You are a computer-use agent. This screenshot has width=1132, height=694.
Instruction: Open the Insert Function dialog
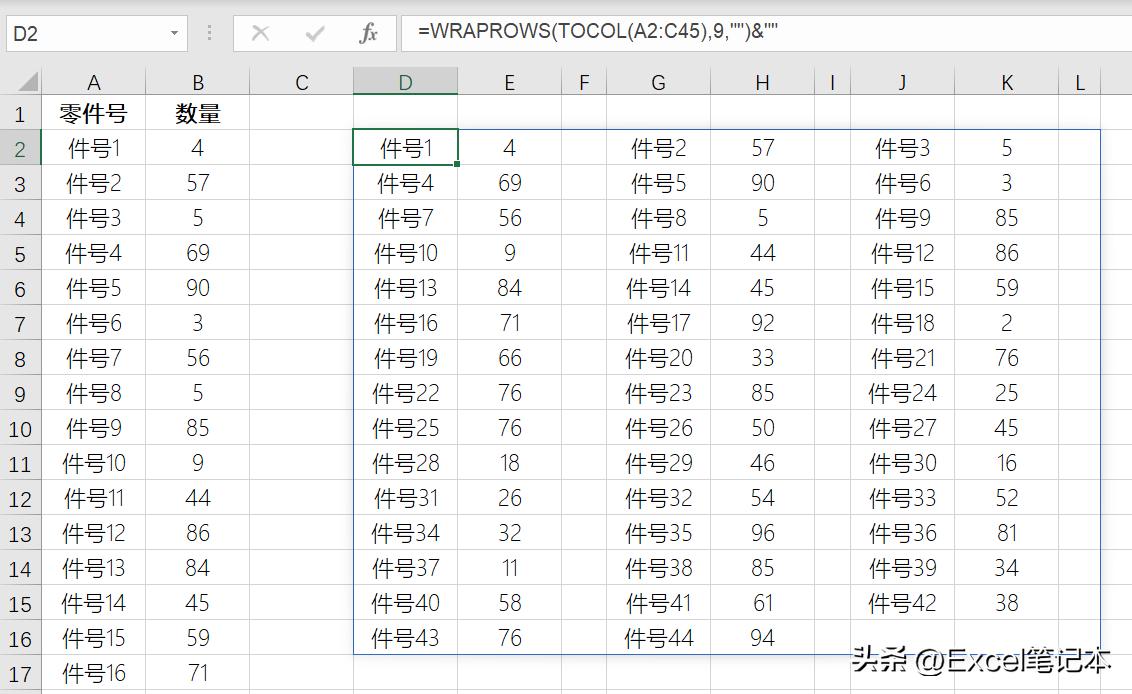tap(367, 32)
